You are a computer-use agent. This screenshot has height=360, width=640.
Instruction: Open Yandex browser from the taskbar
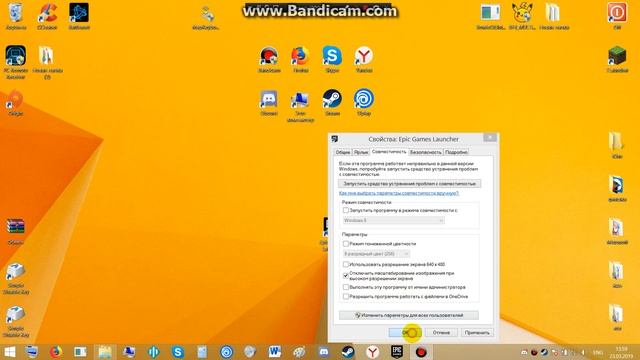coord(372,352)
